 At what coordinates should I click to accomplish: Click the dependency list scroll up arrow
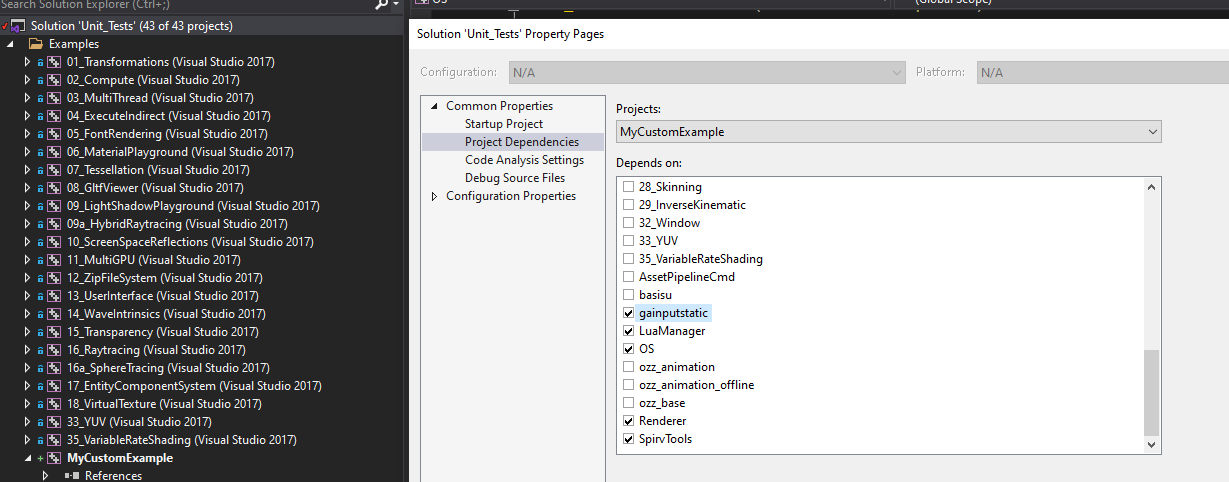click(1152, 187)
